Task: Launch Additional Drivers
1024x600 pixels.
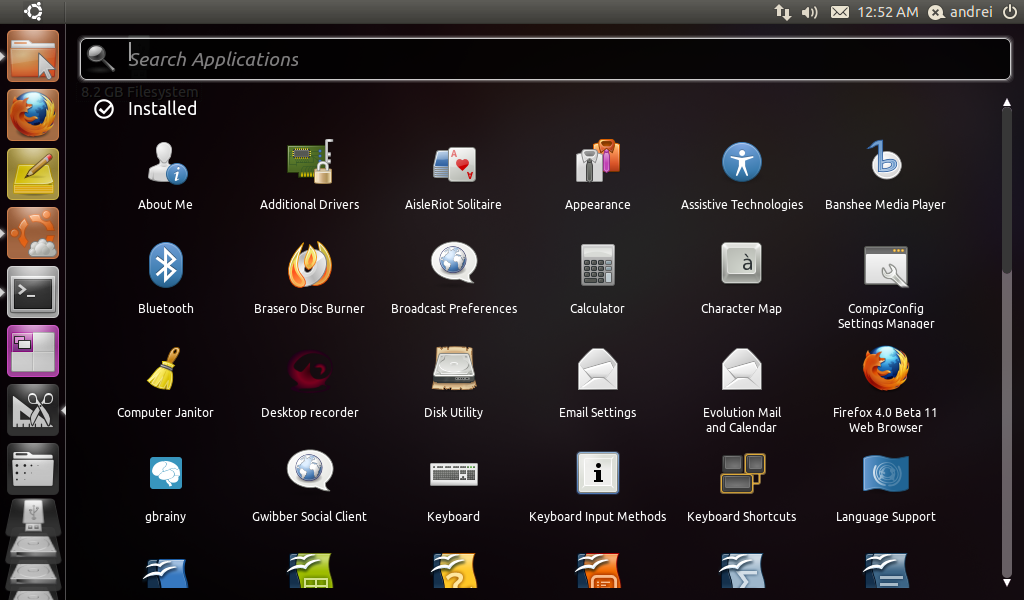Action: point(310,176)
